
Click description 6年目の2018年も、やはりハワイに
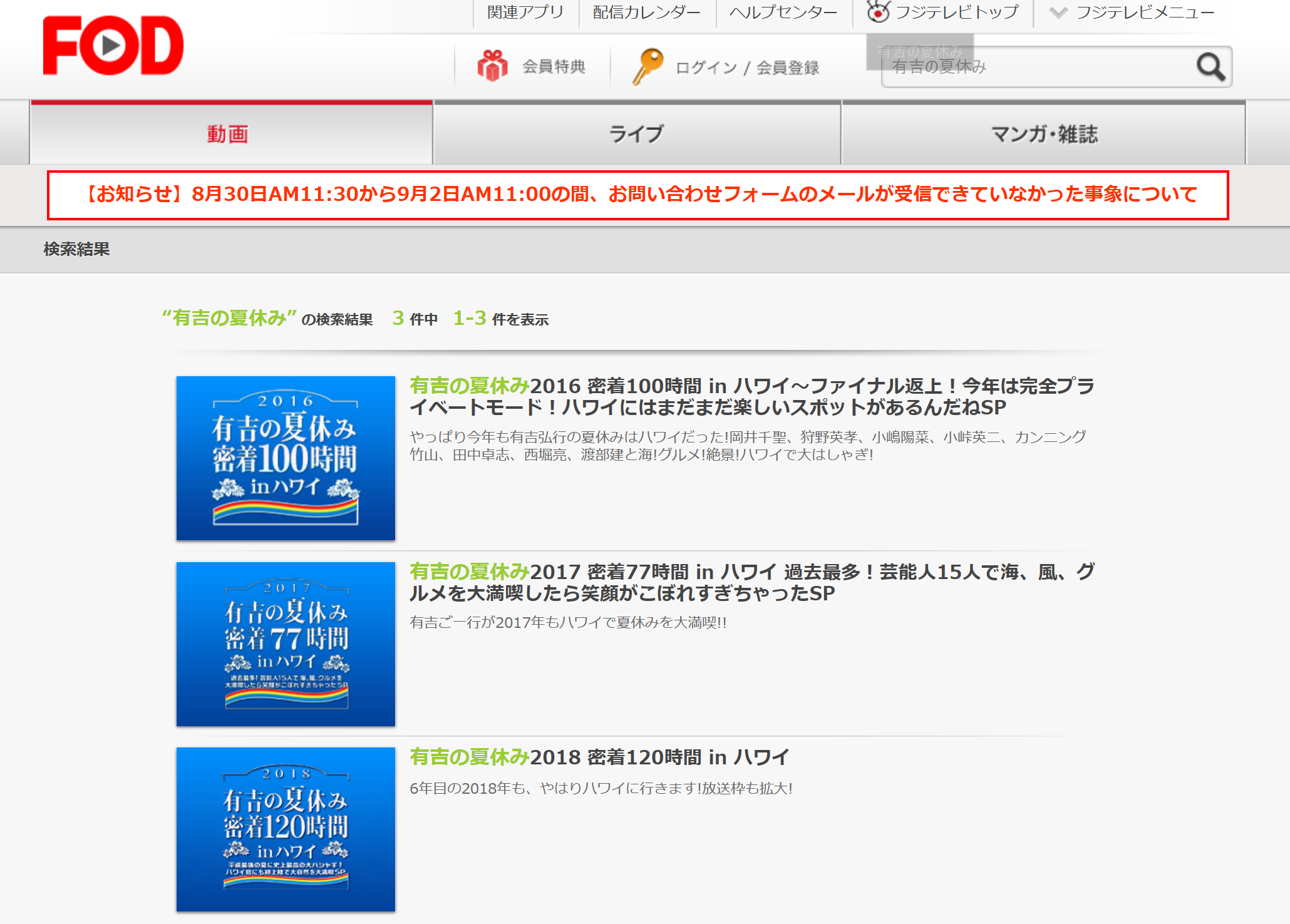pos(601,788)
